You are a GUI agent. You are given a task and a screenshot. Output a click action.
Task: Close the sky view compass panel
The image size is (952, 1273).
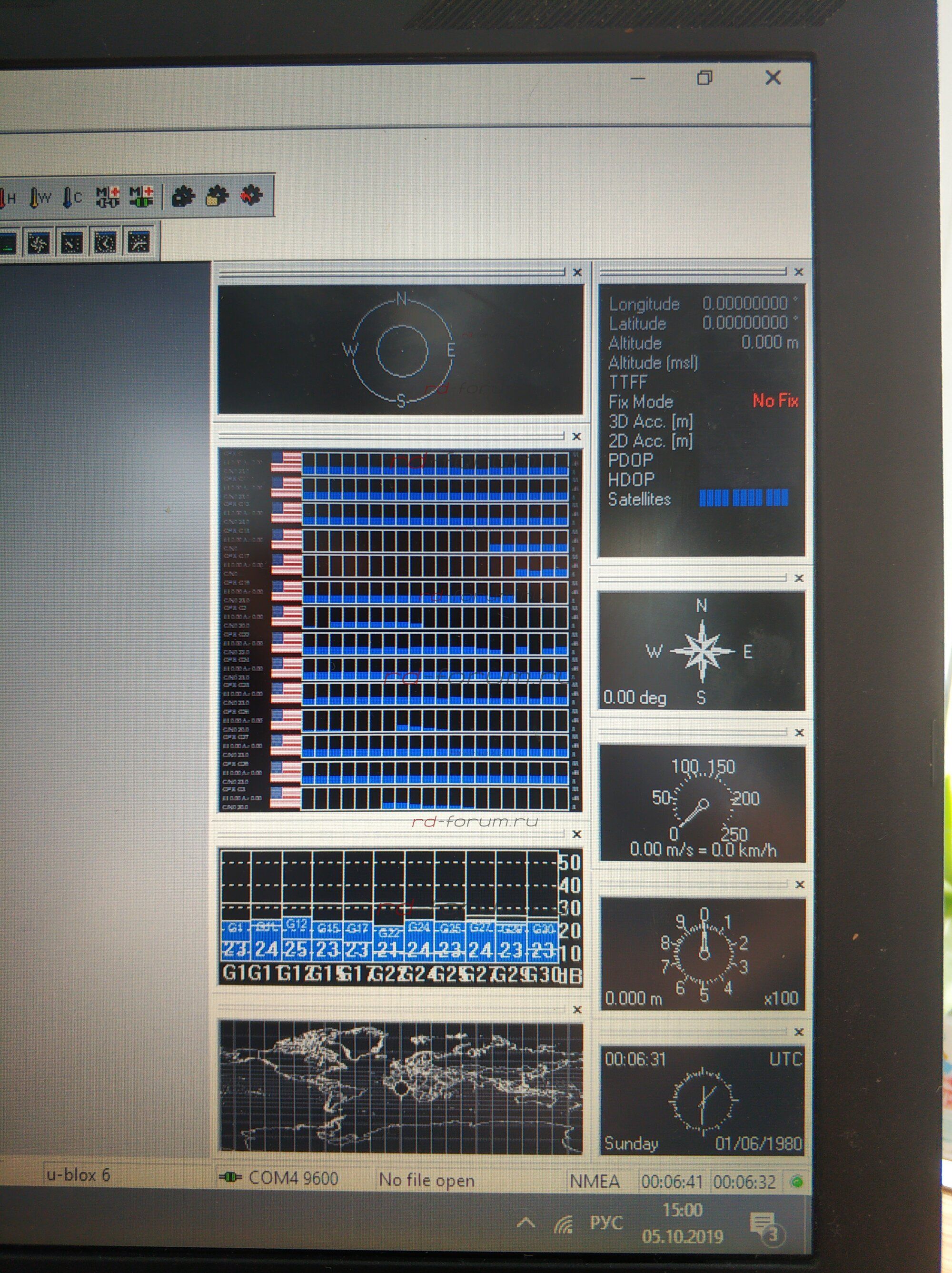click(577, 273)
